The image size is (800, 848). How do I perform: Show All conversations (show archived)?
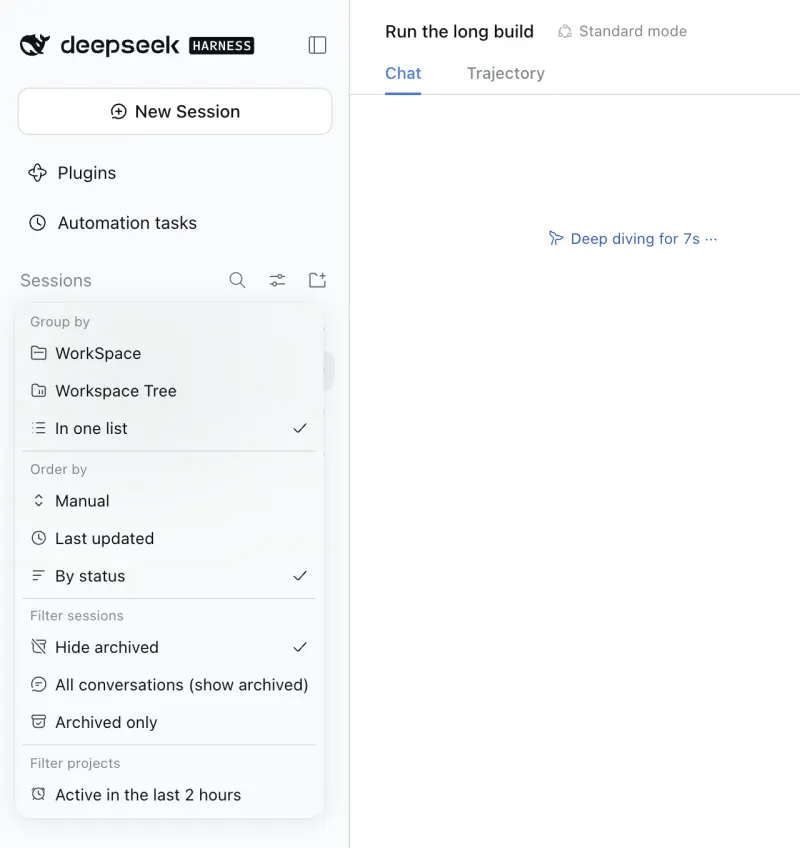click(x=169, y=685)
